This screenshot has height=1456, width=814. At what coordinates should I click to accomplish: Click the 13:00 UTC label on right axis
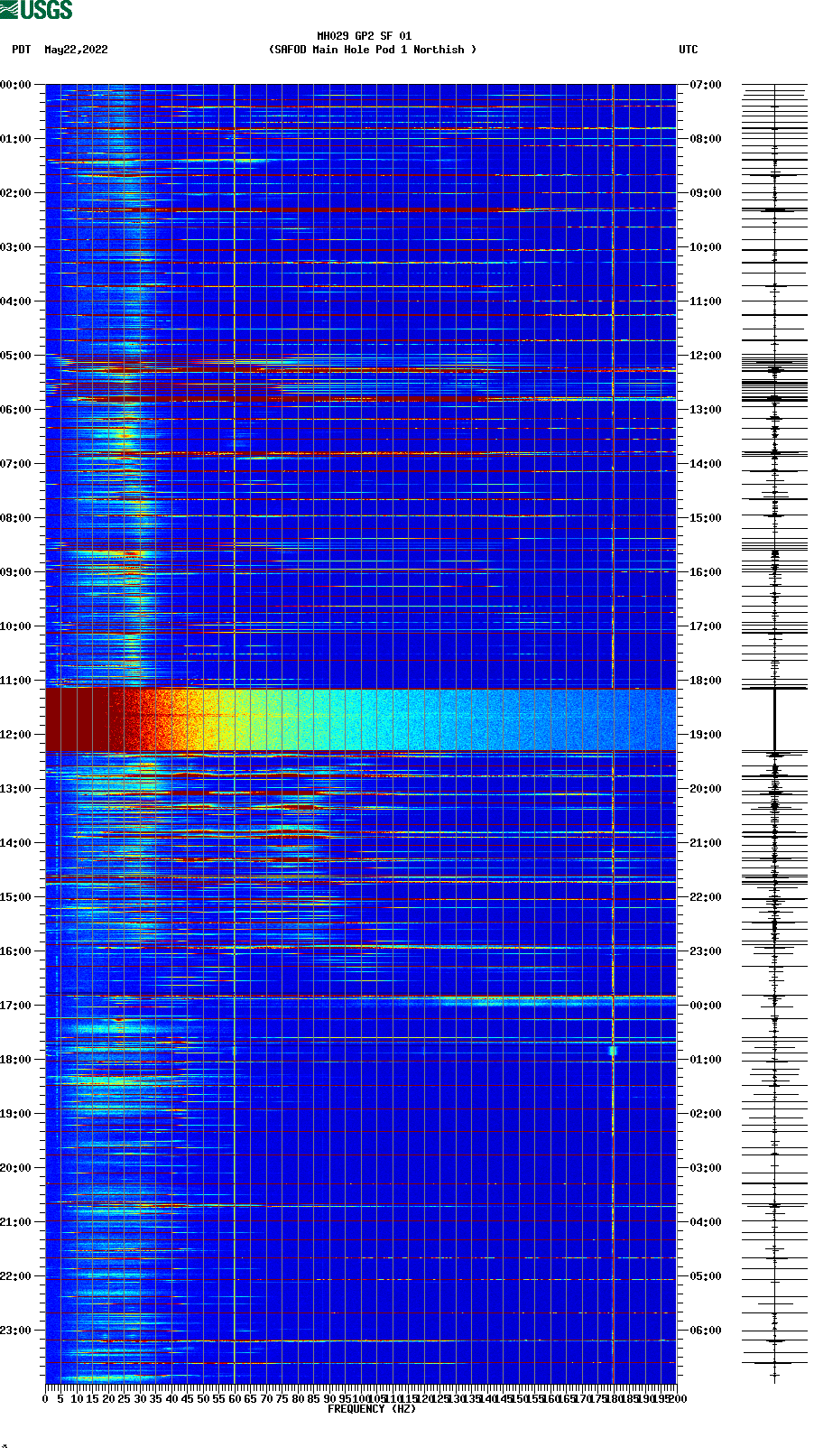[706, 410]
